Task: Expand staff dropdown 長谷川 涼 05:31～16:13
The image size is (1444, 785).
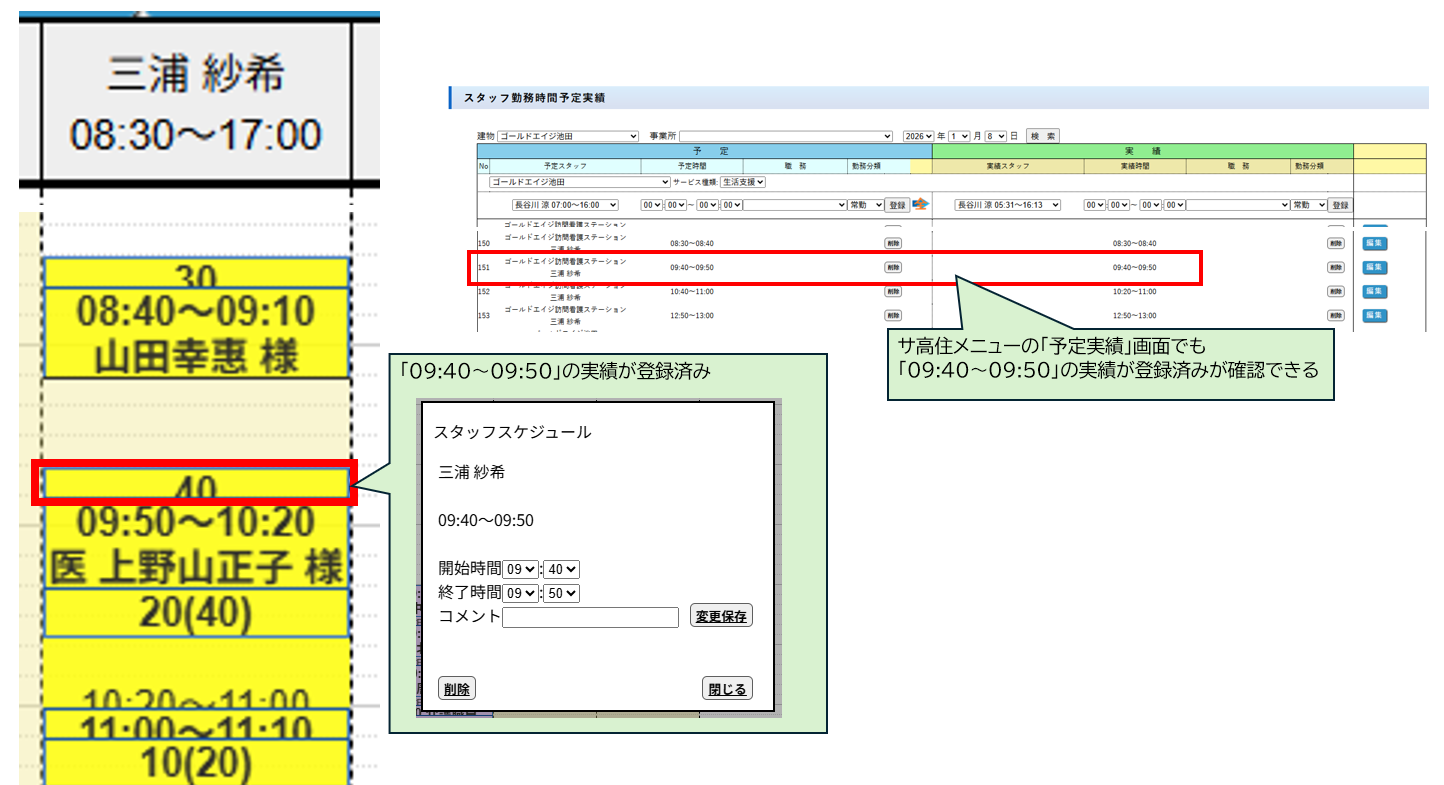Action: 1007,205
